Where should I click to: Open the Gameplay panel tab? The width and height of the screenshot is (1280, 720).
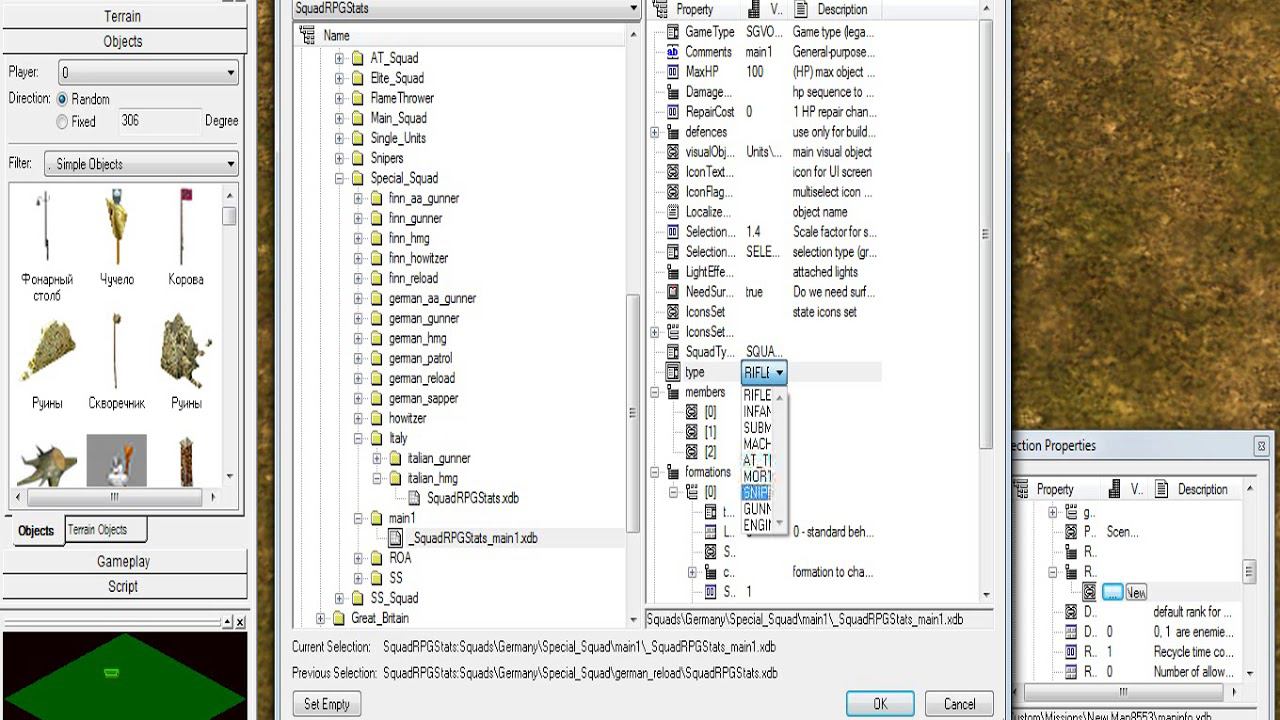click(x=123, y=561)
